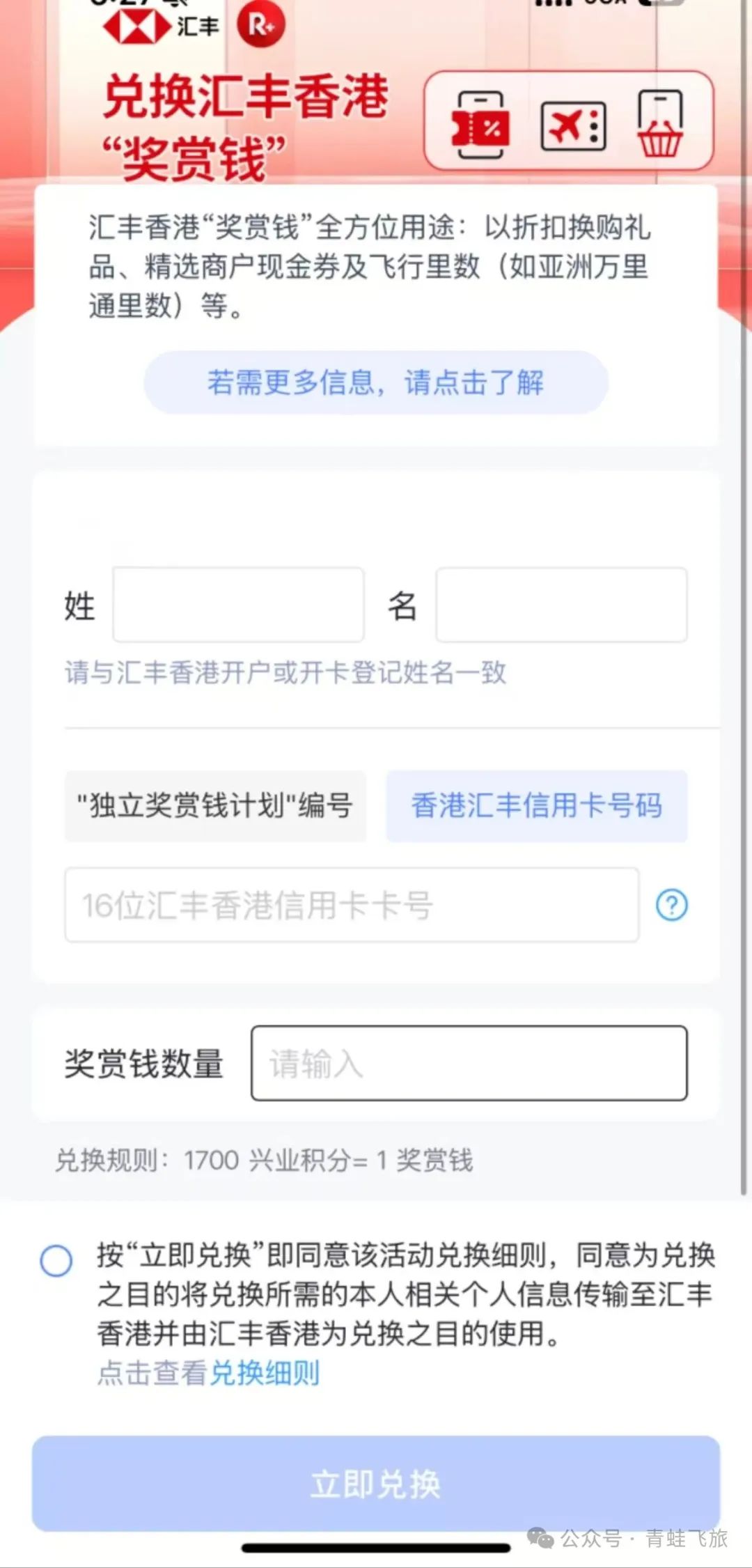
Task: Submit with 立即兑换 button
Action: (376, 1483)
